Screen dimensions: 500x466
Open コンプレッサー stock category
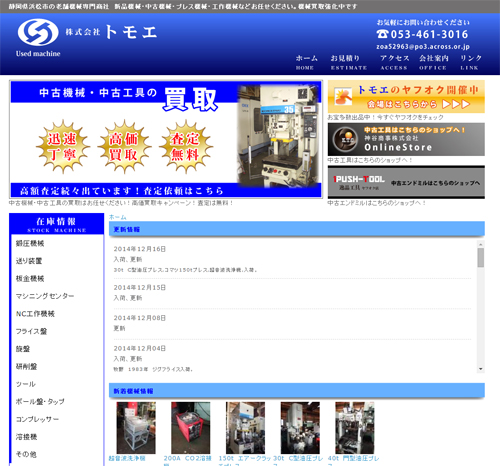point(37,419)
